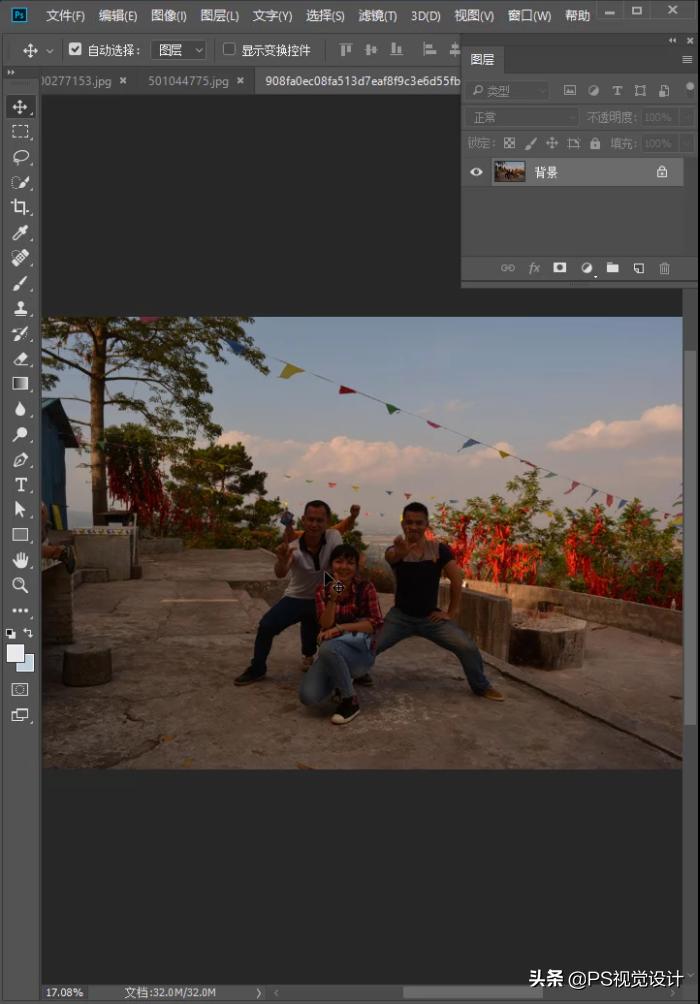Screen dimensions: 700x1004
Task: Switch to the 501044775.jpg document tab
Action: click(x=188, y=81)
